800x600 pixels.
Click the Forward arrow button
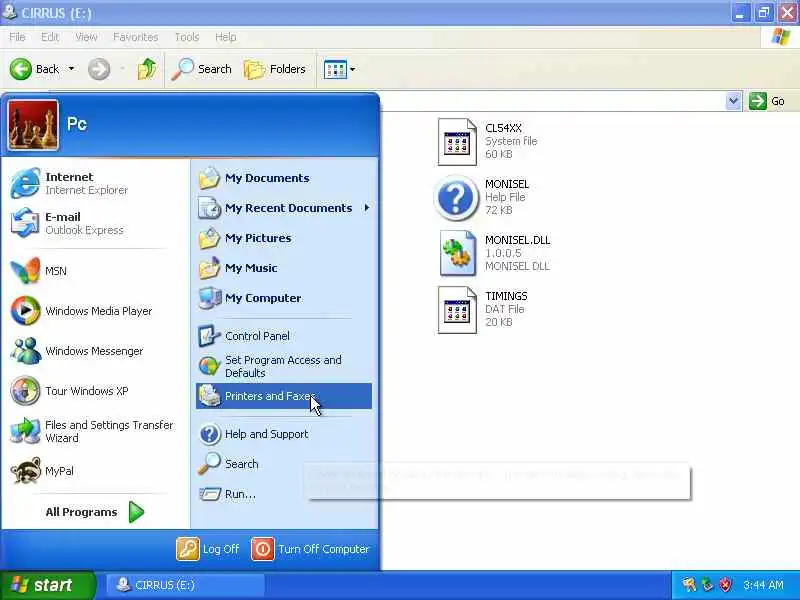click(x=99, y=69)
